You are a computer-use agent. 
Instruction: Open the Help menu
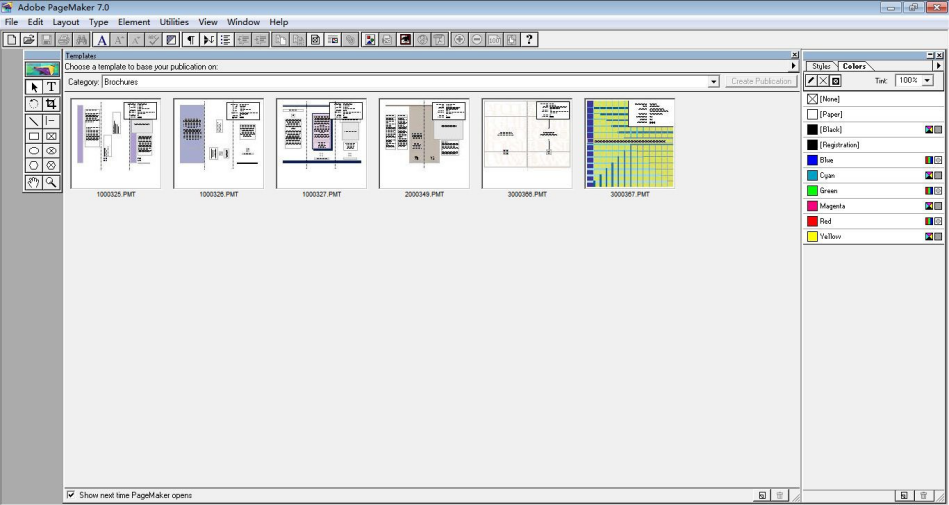click(278, 22)
